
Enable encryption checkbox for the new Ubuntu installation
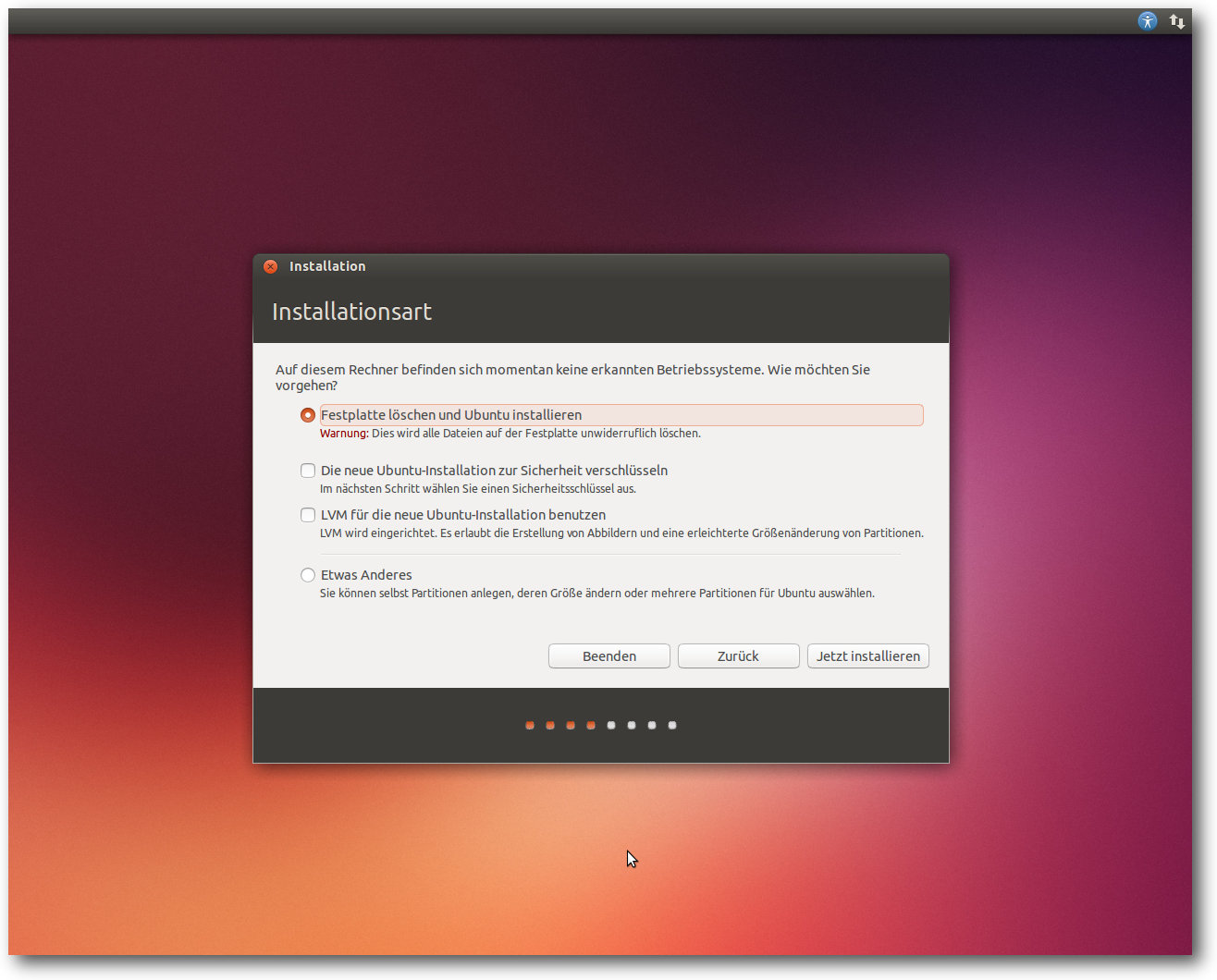click(308, 471)
